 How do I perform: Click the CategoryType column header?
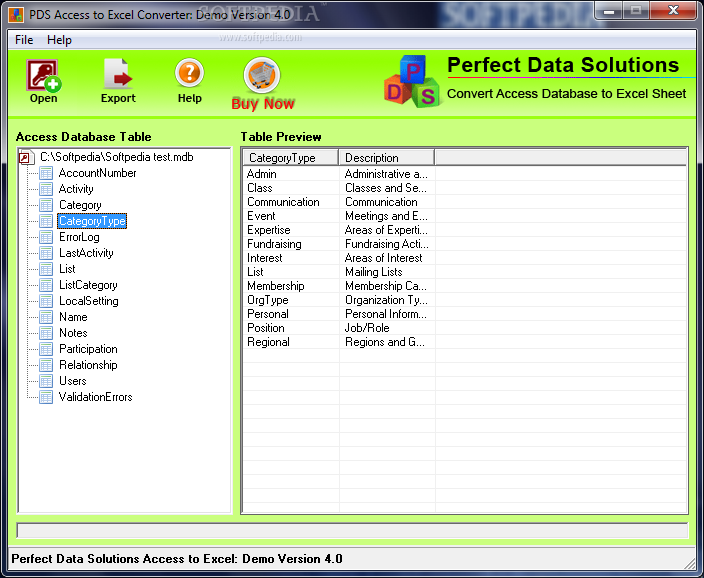[290, 158]
